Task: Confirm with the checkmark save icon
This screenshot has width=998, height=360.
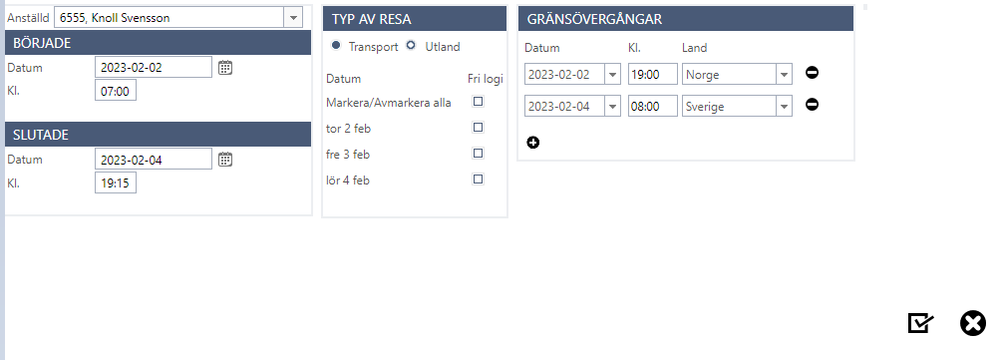Action: tap(920, 323)
